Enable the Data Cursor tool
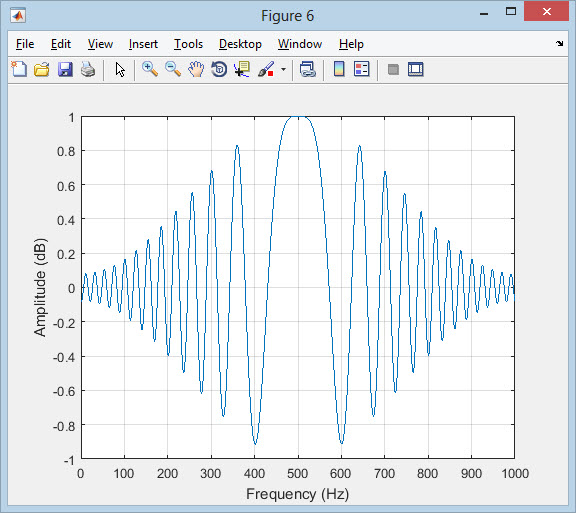Screen dimensions: 576x513 [x=242, y=69]
